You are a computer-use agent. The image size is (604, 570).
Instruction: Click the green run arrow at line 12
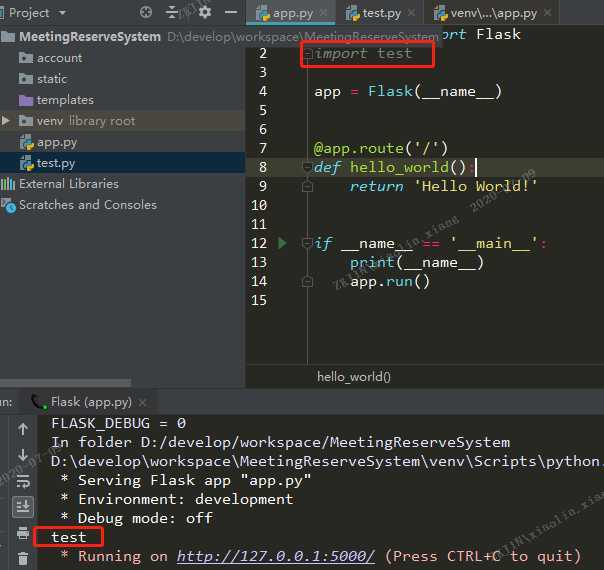click(x=282, y=243)
